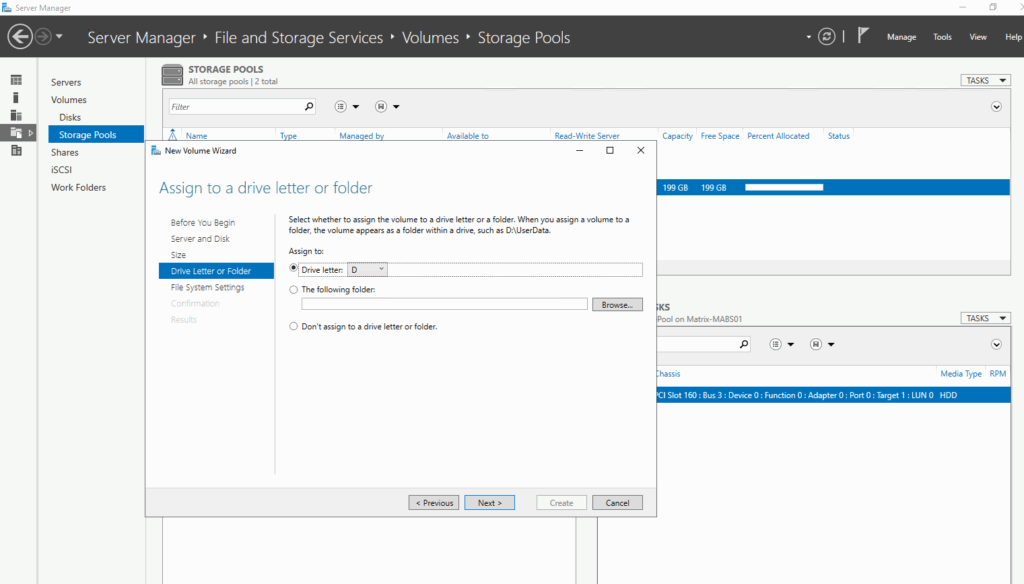
Task: Click the Browse button for folder
Action: 617,304
